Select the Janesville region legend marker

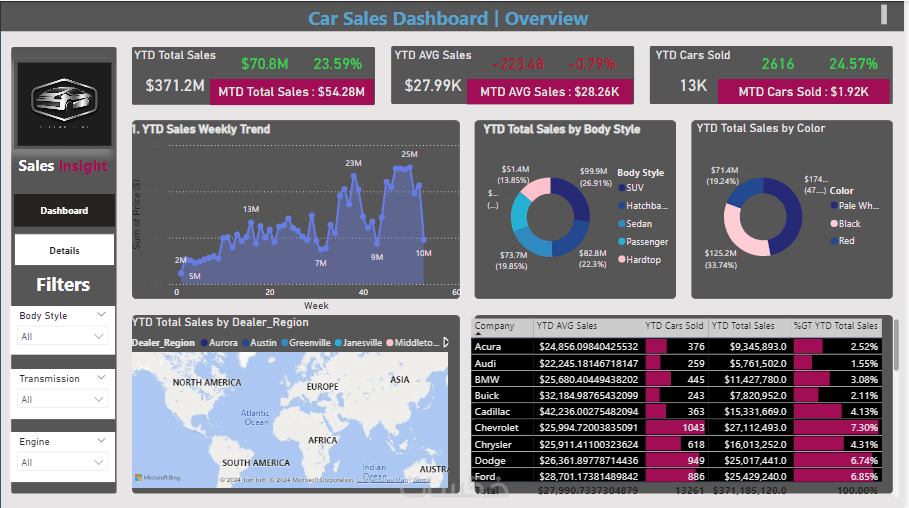pyautogui.click(x=338, y=343)
